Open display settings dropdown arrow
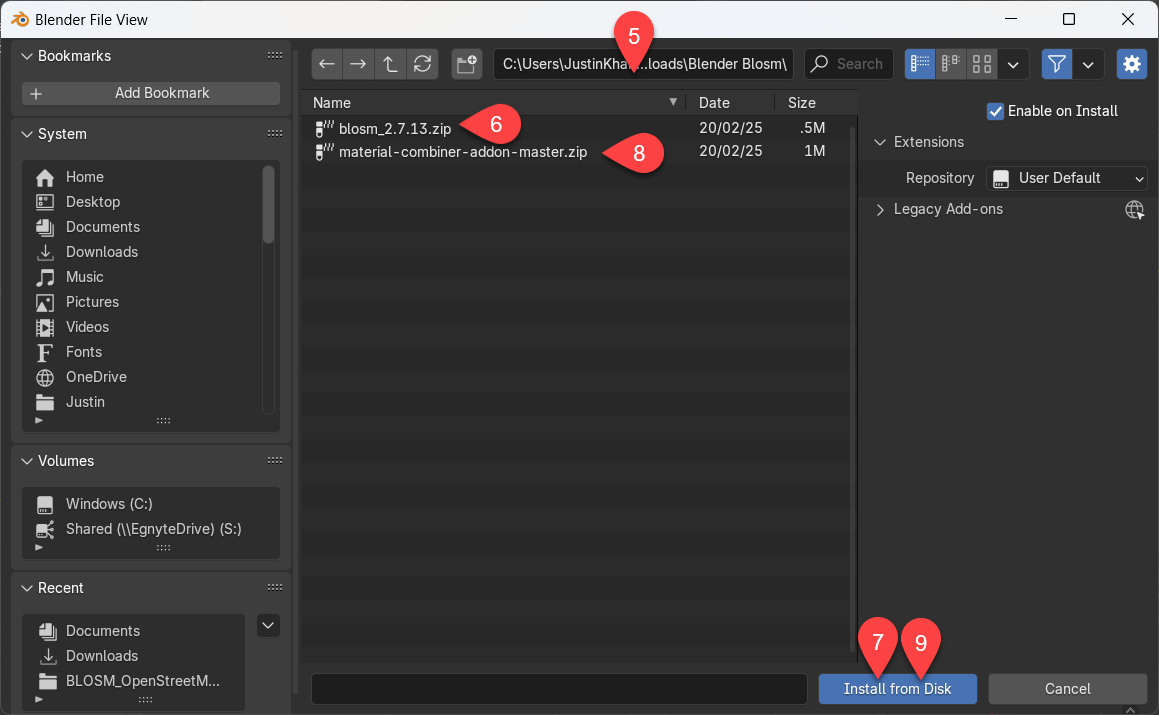 [1013, 64]
